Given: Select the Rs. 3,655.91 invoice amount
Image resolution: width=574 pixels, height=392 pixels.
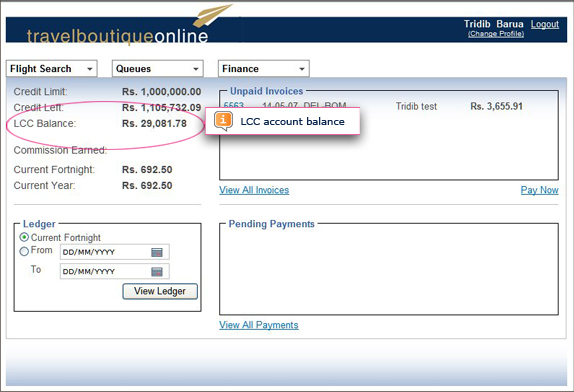Looking at the screenshot, I should coord(496,107).
